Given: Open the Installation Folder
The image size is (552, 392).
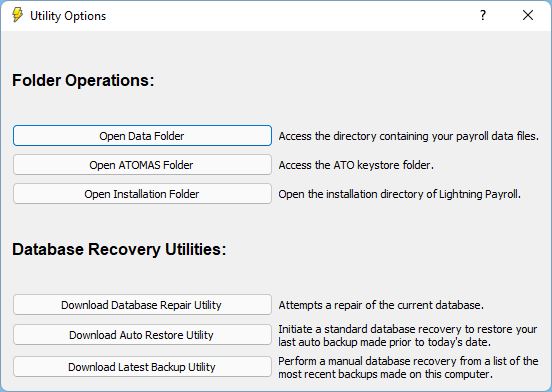Looking at the screenshot, I should (x=142, y=194).
